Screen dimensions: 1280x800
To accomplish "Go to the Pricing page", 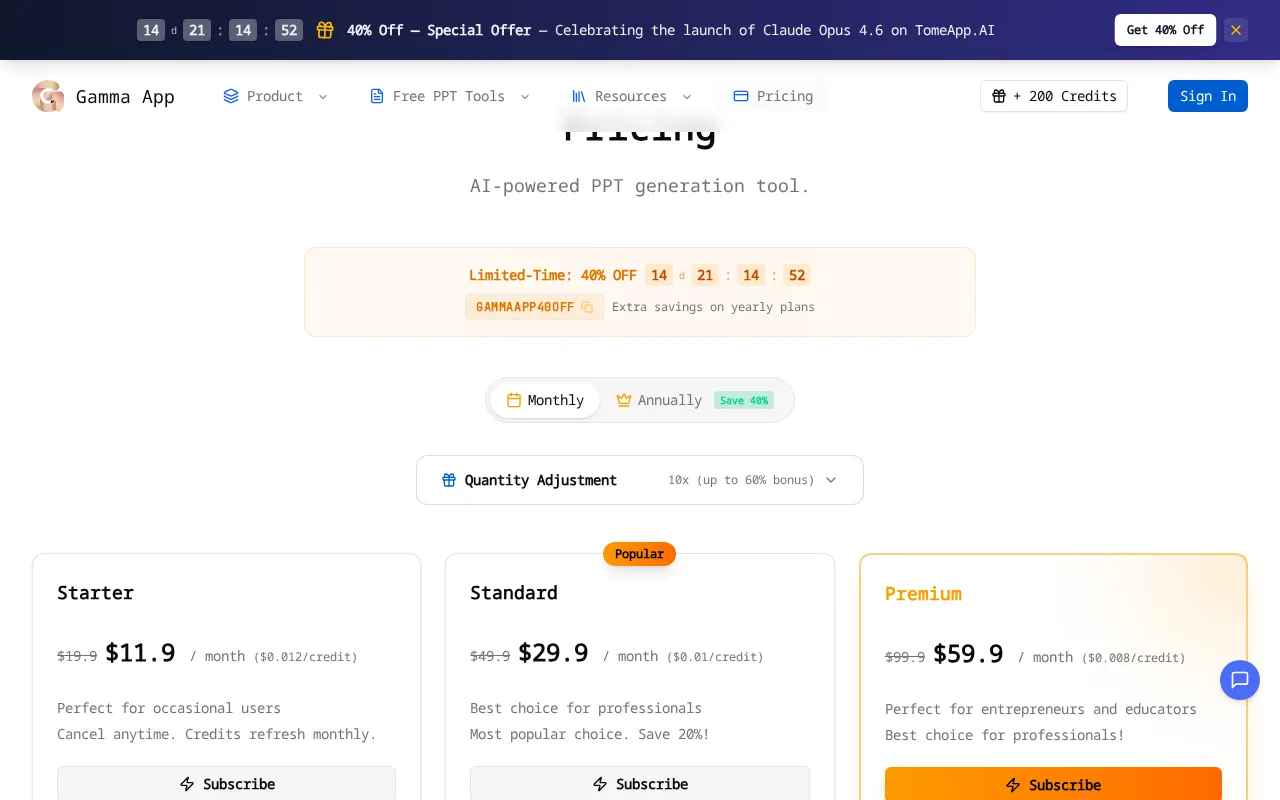I will click(x=773, y=96).
